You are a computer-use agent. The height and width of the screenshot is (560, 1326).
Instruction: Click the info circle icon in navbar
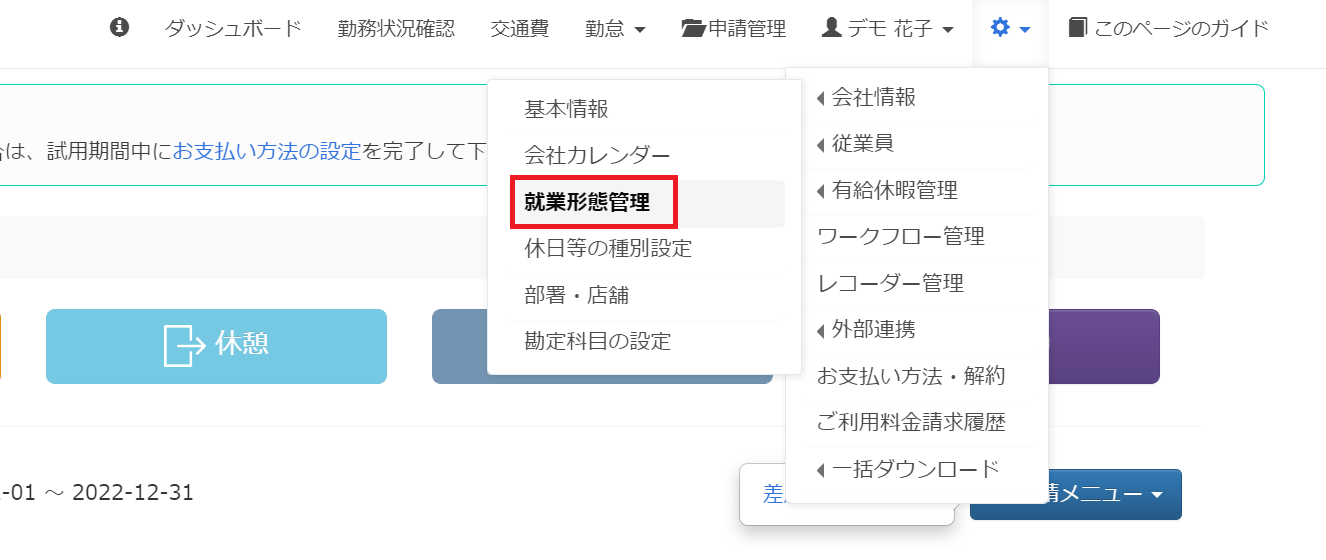coord(120,28)
